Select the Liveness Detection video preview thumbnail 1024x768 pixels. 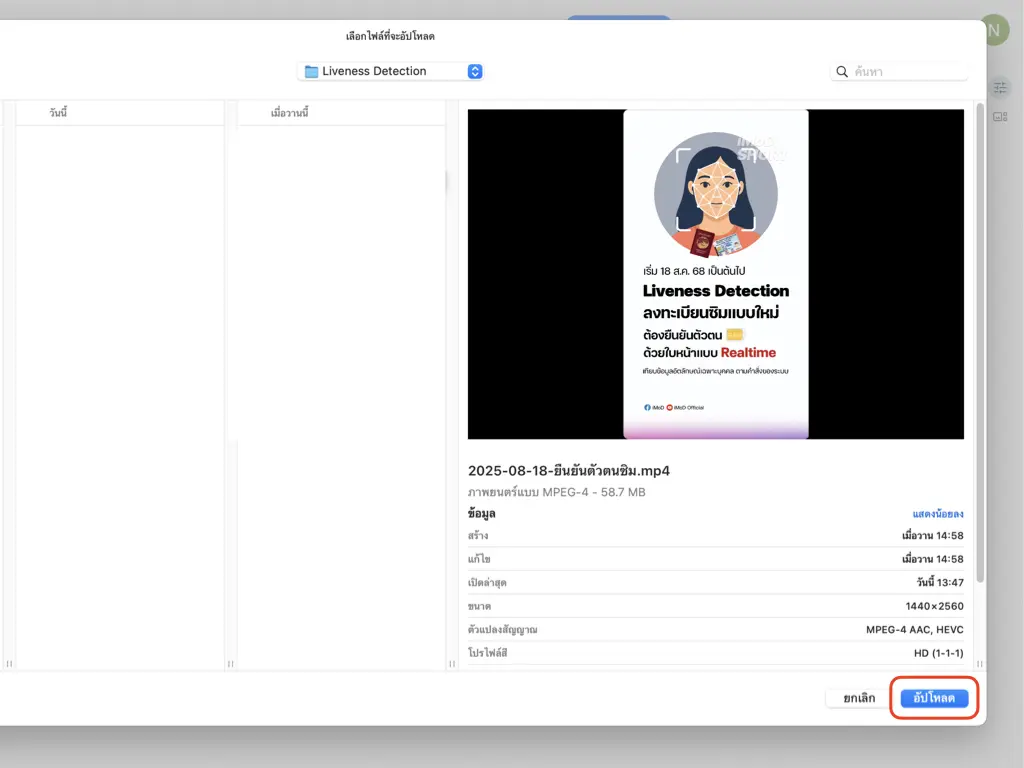[x=715, y=273]
